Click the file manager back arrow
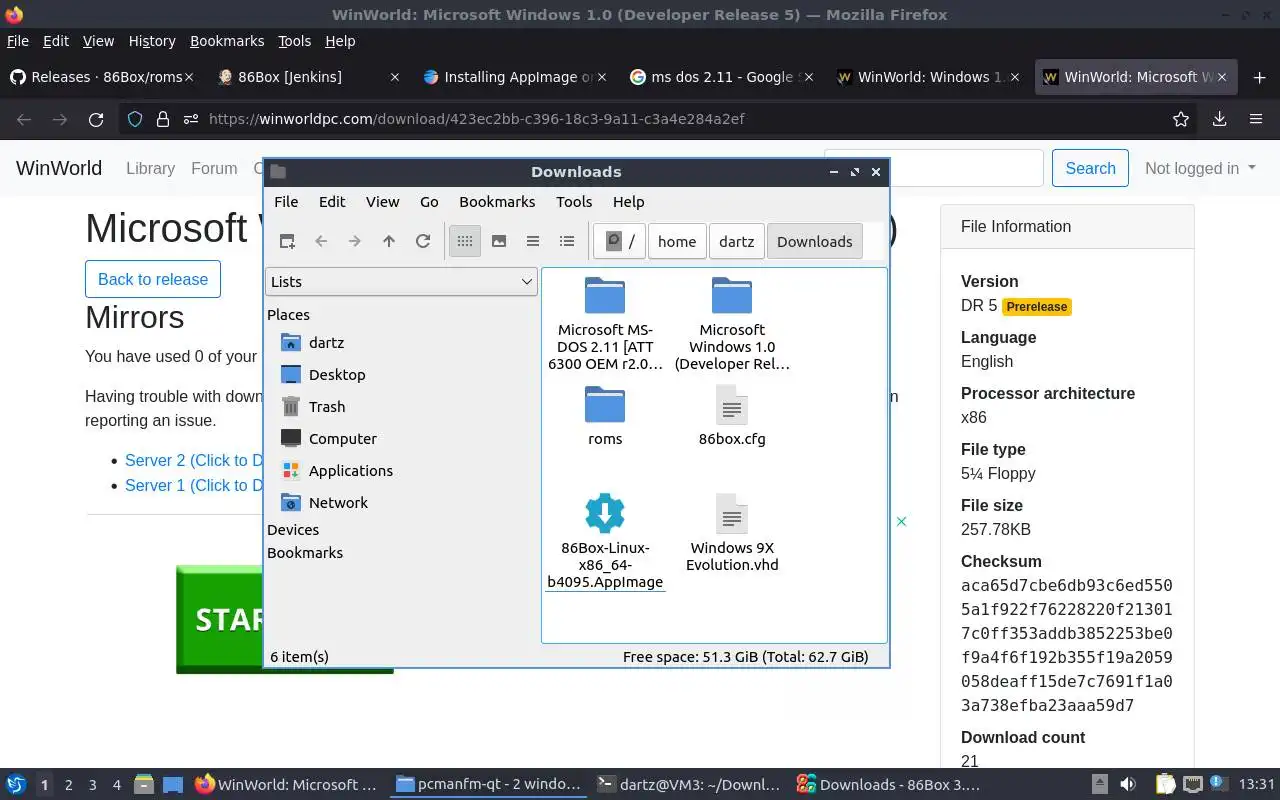 coord(321,241)
